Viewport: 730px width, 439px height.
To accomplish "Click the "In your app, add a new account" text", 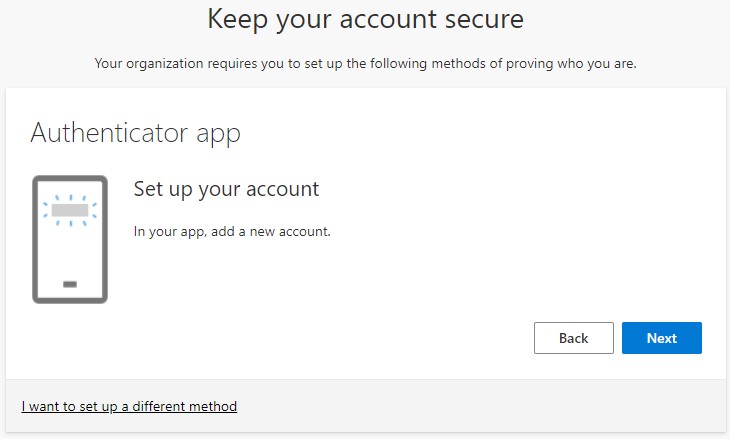I will coord(232,232).
